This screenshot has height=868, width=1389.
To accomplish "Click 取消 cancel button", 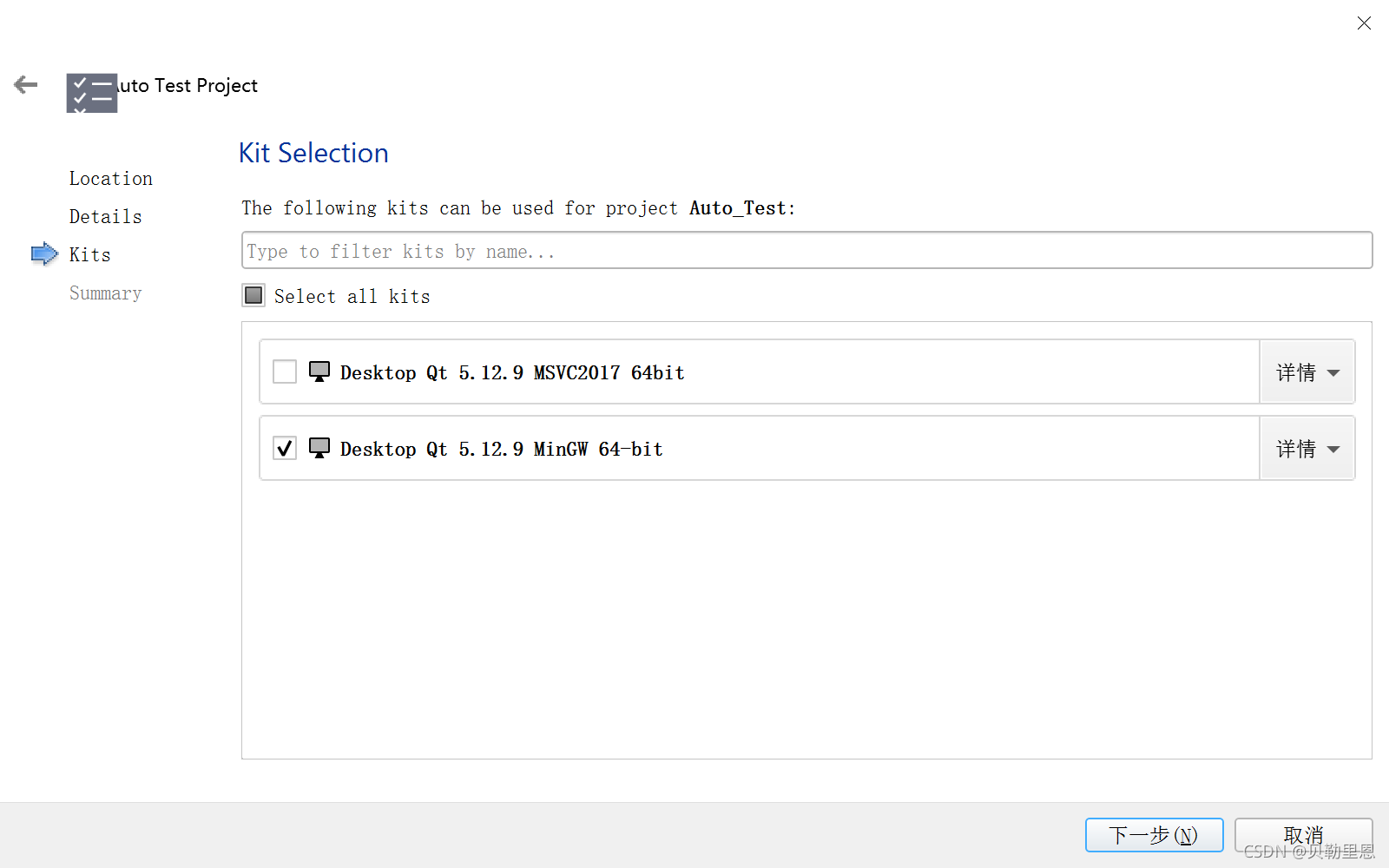I will (1303, 835).
